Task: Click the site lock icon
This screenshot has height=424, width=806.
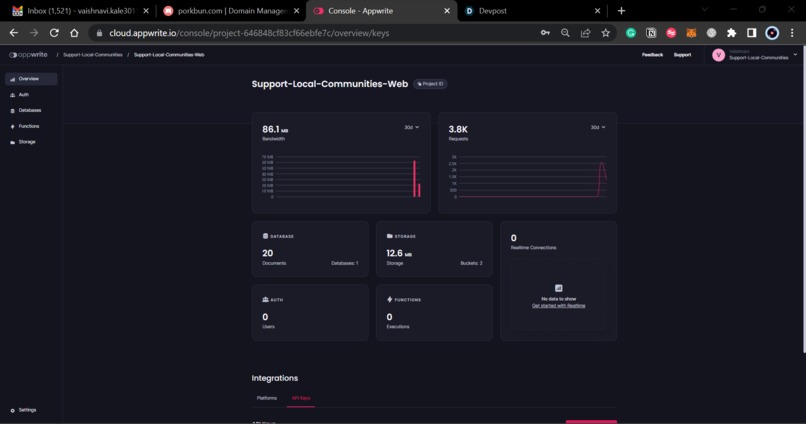Action: point(99,33)
